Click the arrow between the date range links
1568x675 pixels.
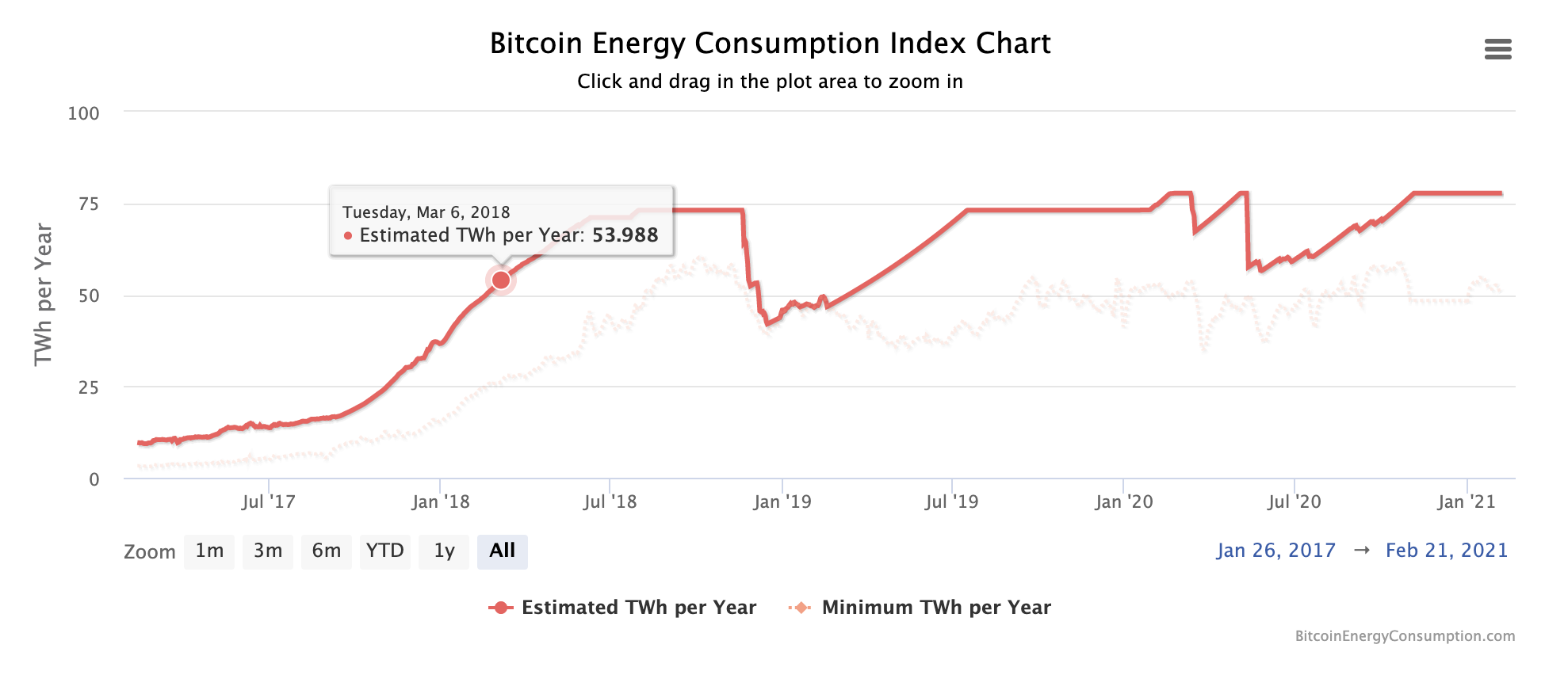point(1360,550)
